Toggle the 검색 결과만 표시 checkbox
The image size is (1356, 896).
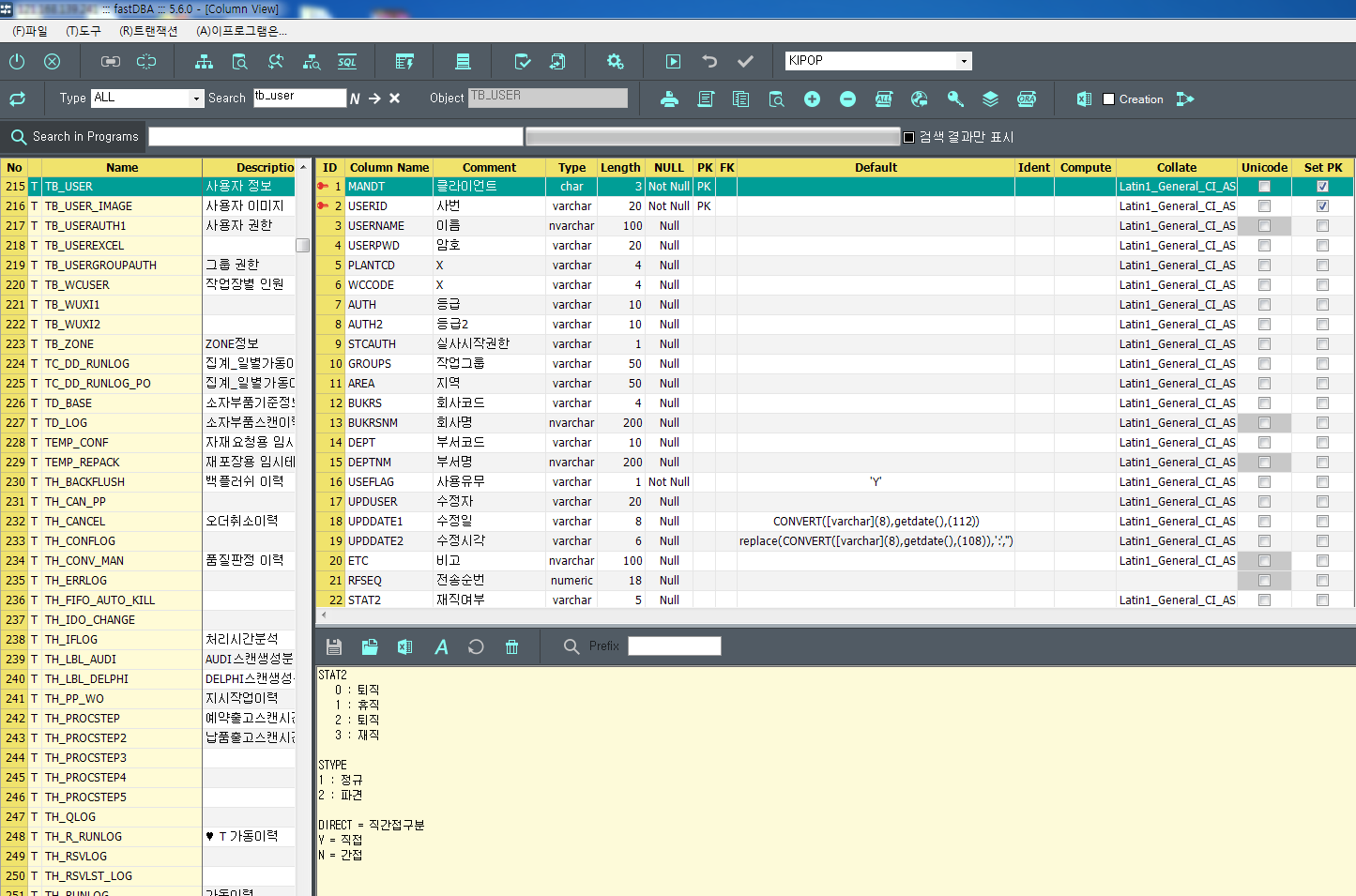[x=908, y=137]
